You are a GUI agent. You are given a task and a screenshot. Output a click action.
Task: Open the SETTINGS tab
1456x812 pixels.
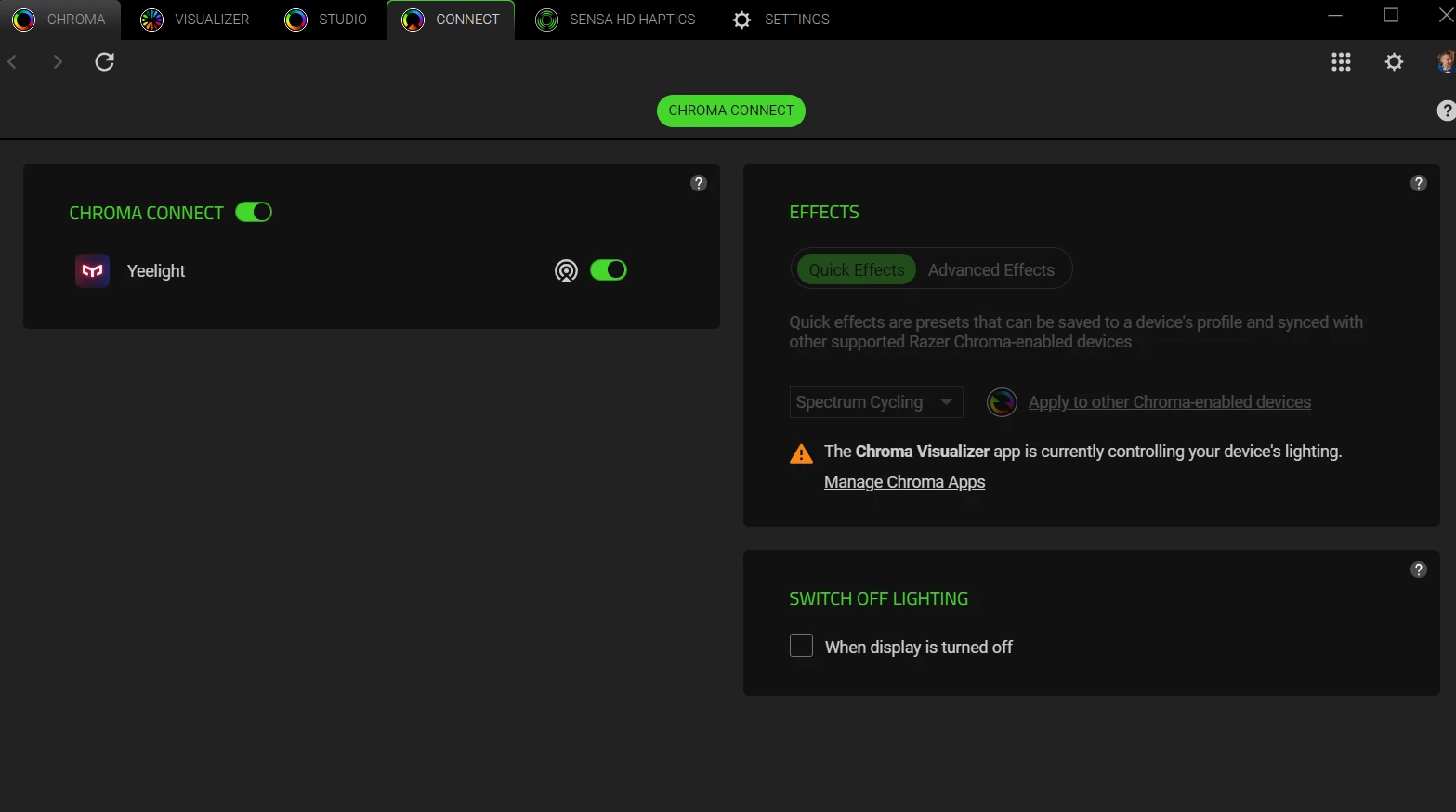(781, 20)
